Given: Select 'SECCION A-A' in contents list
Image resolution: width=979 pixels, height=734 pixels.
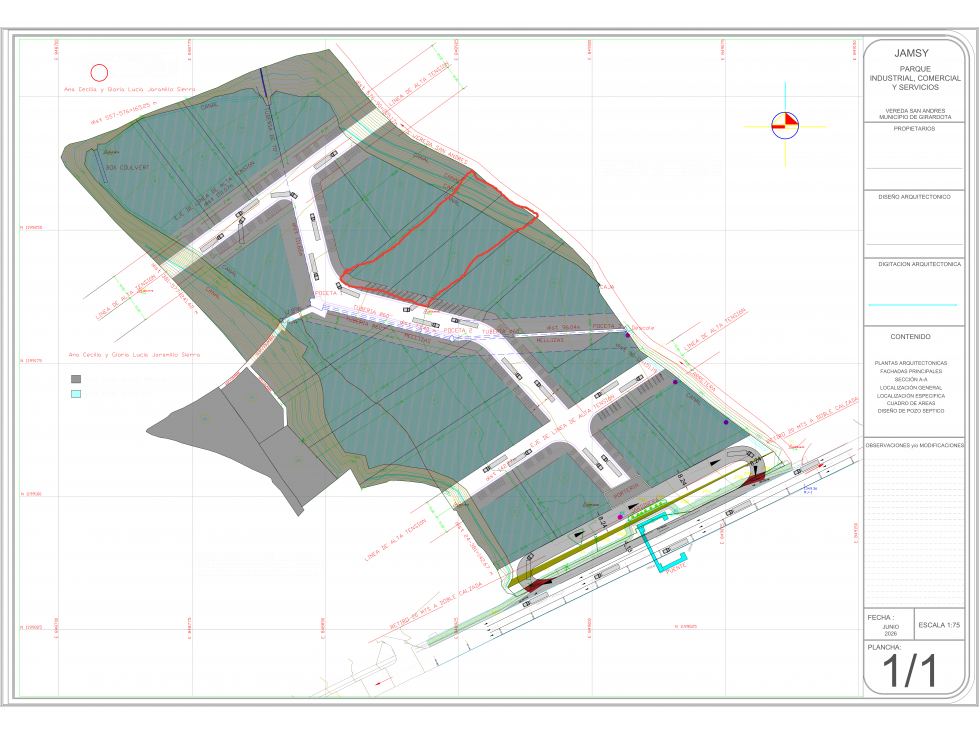Looking at the screenshot, I should tap(911, 379).
